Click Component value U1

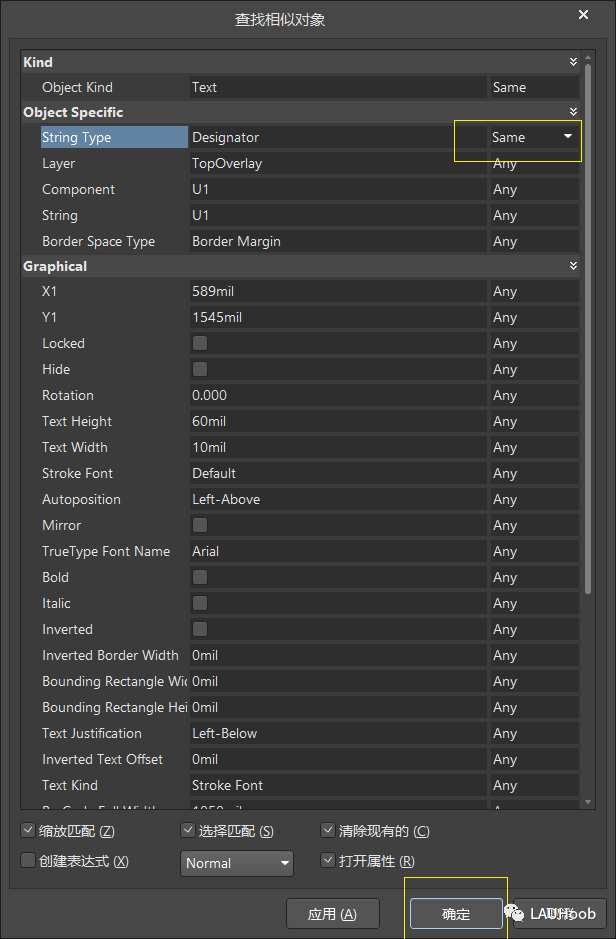pos(338,189)
